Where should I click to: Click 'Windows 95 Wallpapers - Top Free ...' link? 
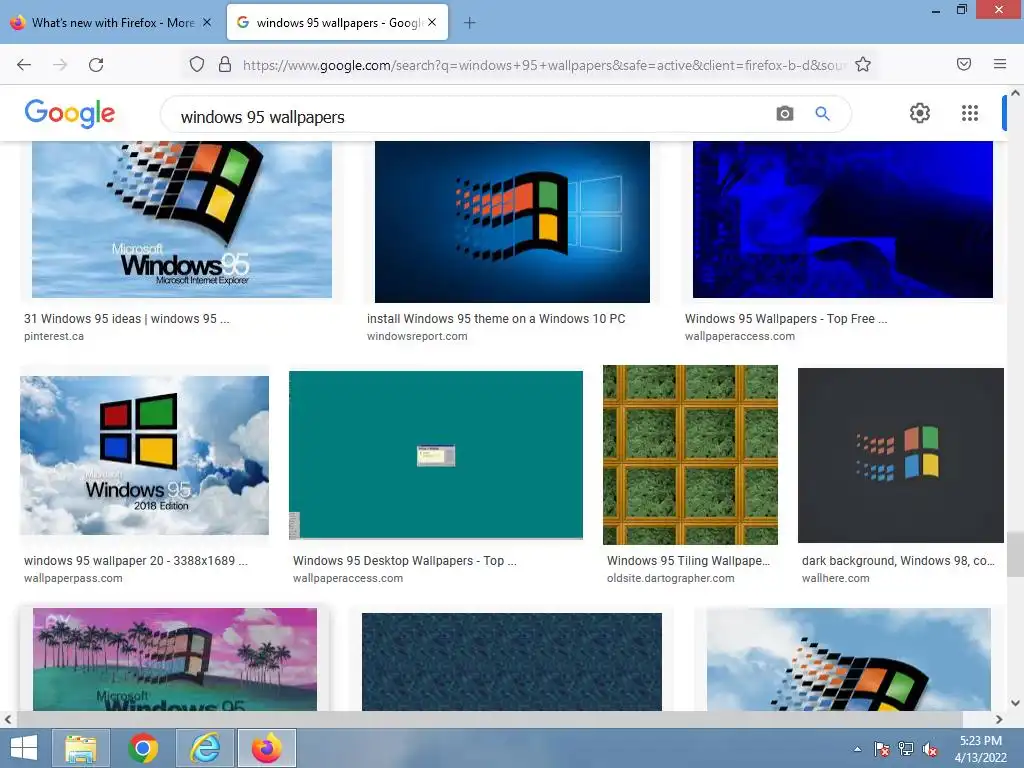point(786,319)
